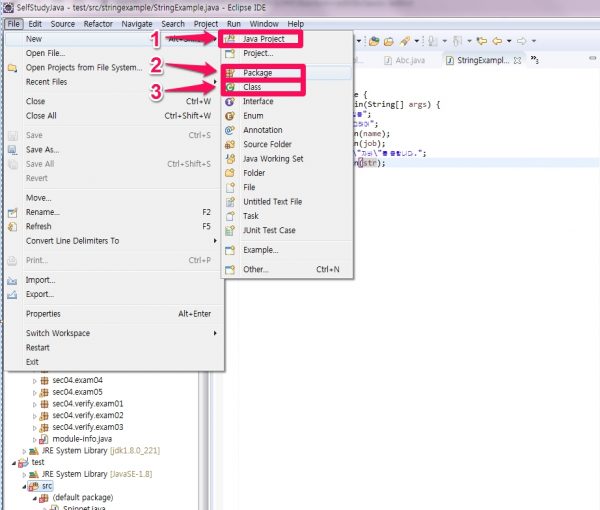
Task: Open the Refactor menu in menu bar
Action: point(98,23)
